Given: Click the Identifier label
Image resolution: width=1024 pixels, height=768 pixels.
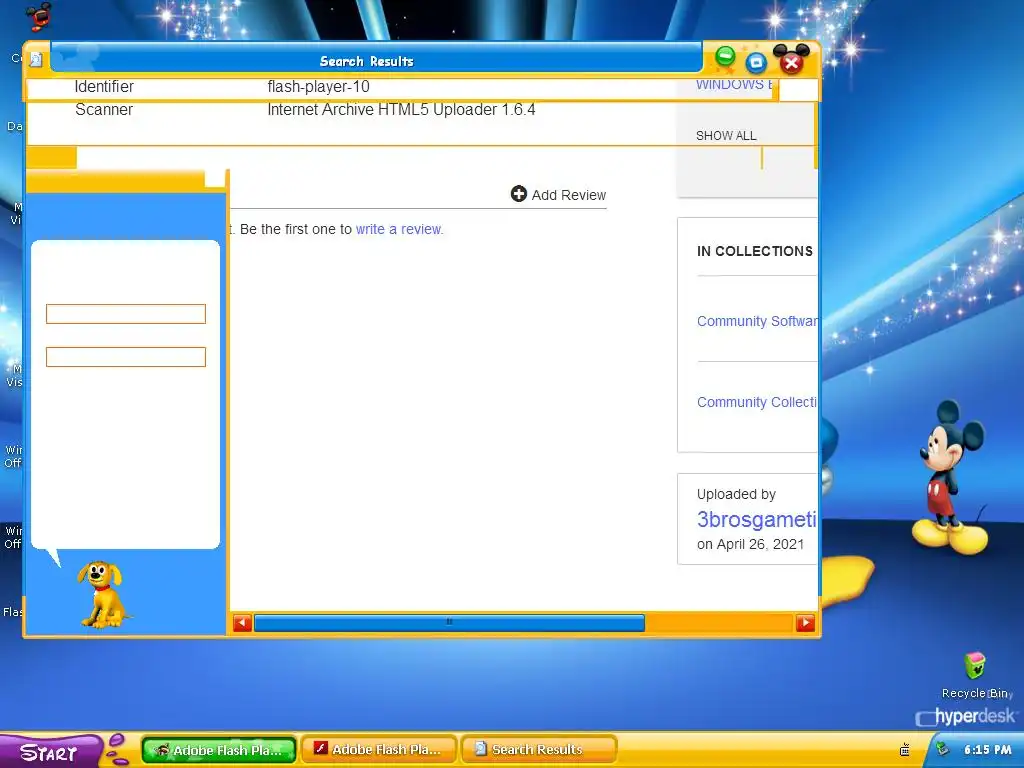Looking at the screenshot, I should pos(104,86).
